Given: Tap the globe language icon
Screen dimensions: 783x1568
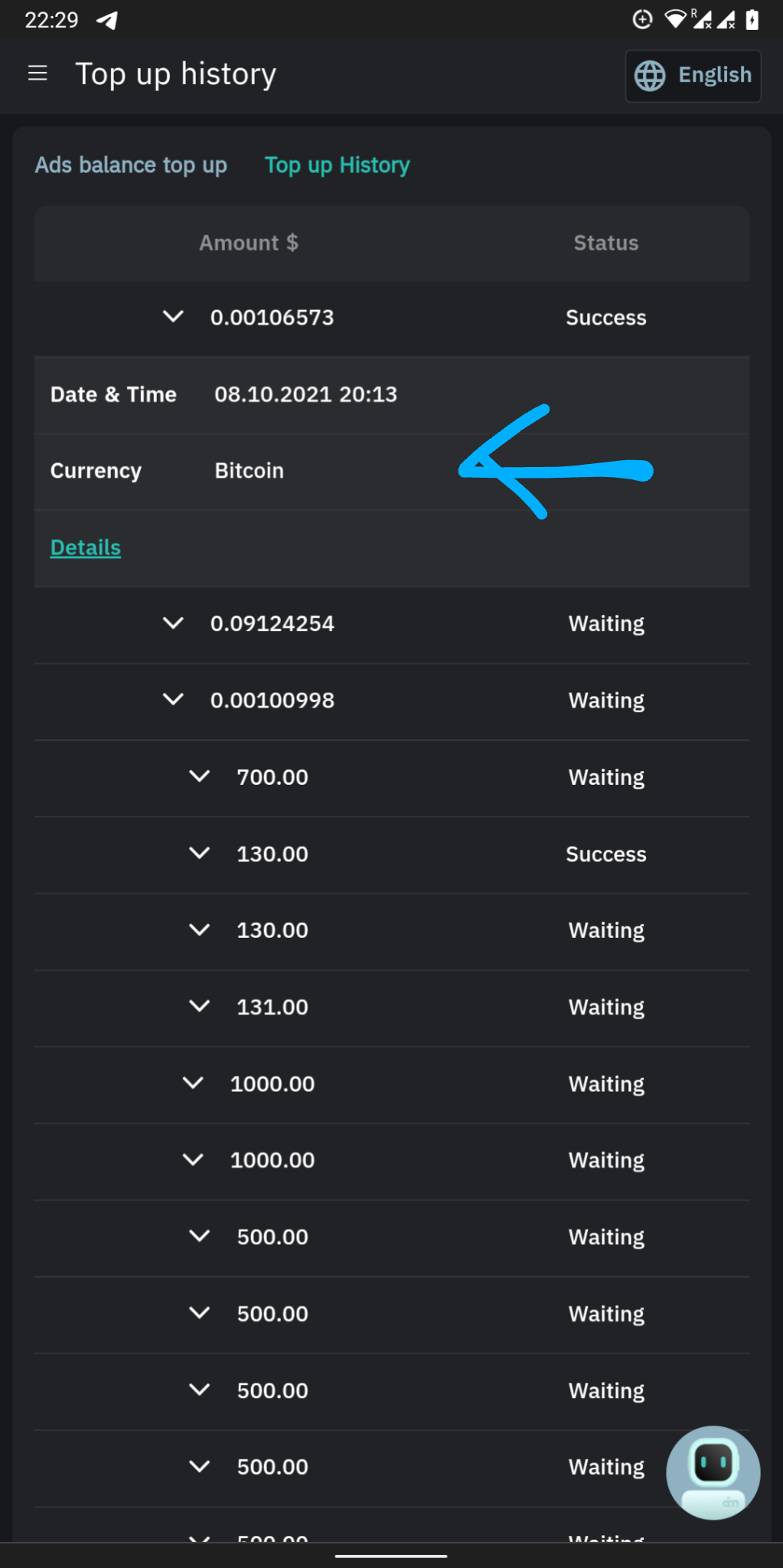Looking at the screenshot, I should click(650, 75).
